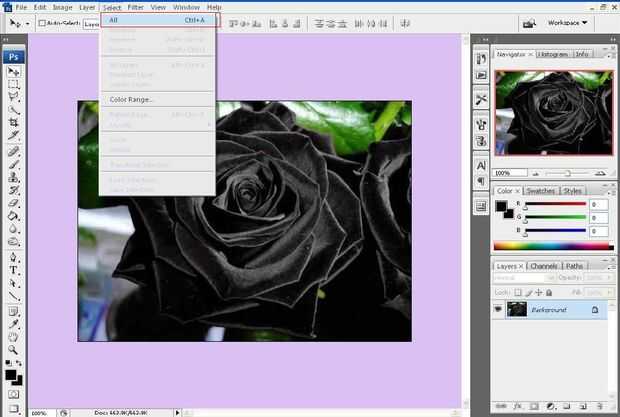This screenshot has height=417, width=620.
Task: Toggle lock transparent pixels
Action: coord(518,292)
